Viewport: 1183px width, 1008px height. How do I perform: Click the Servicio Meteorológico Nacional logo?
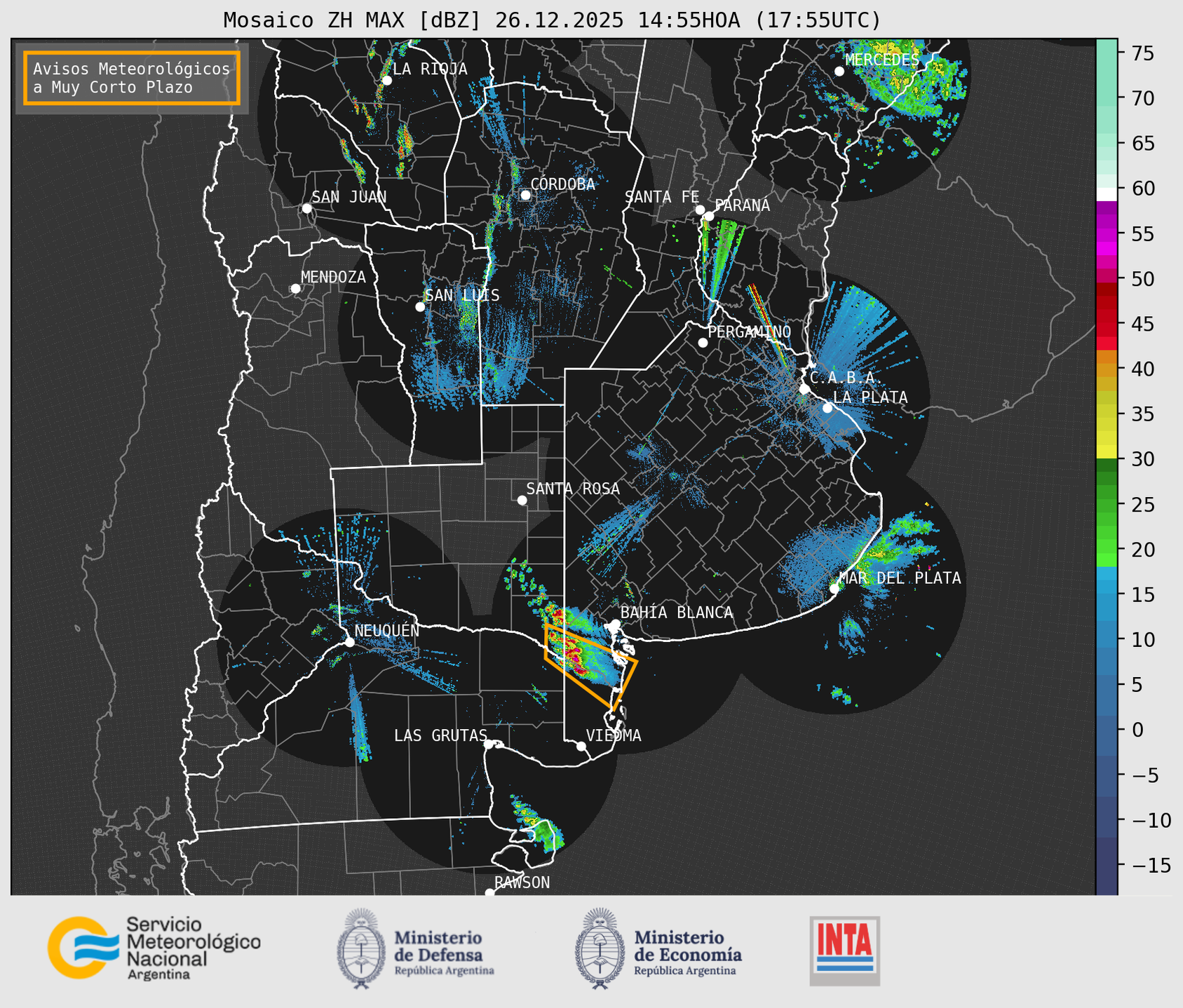point(154,948)
